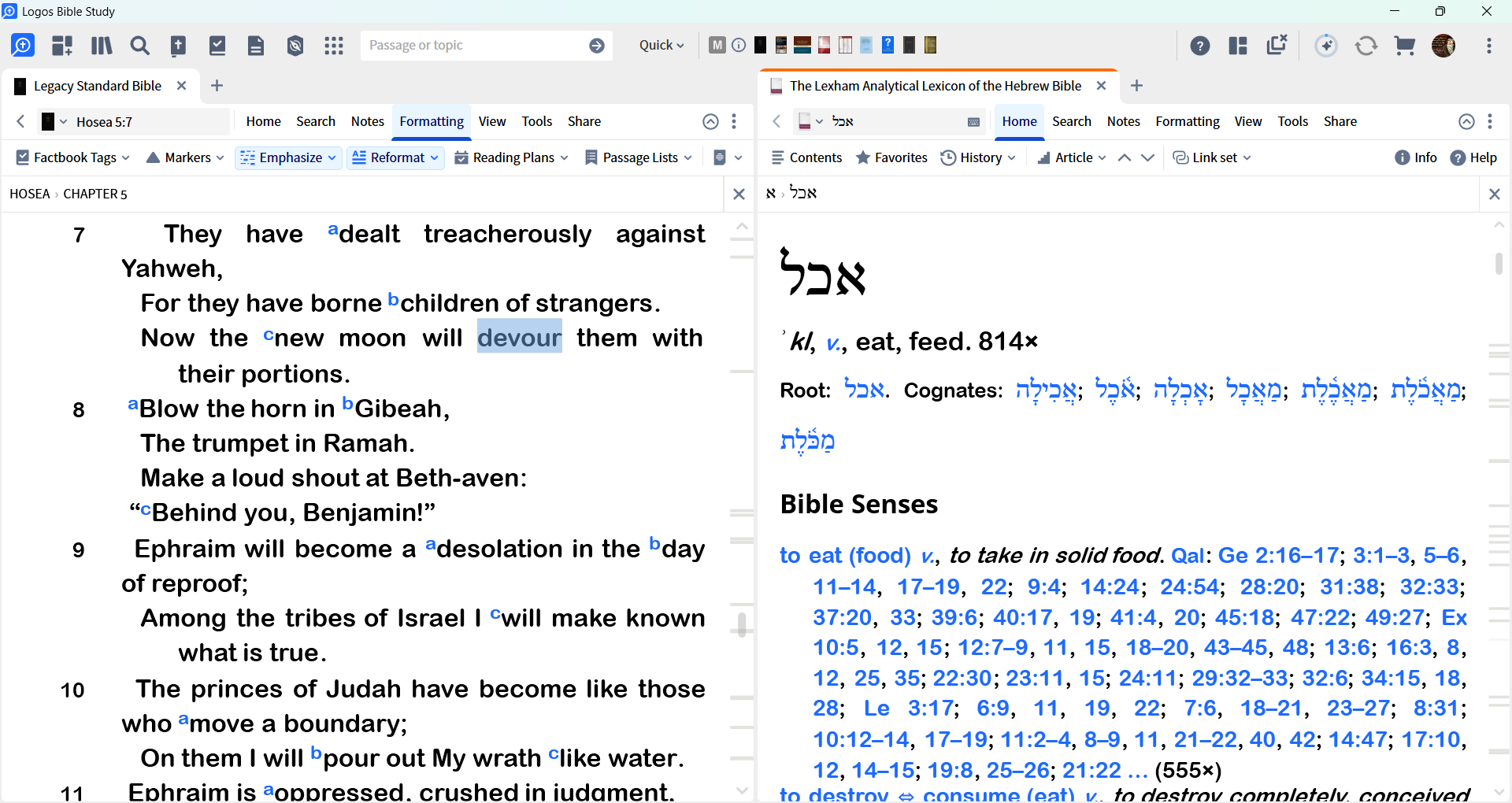Expand Link set dropdown
Image resolution: width=1512 pixels, height=803 pixels.
point(1212,157)
